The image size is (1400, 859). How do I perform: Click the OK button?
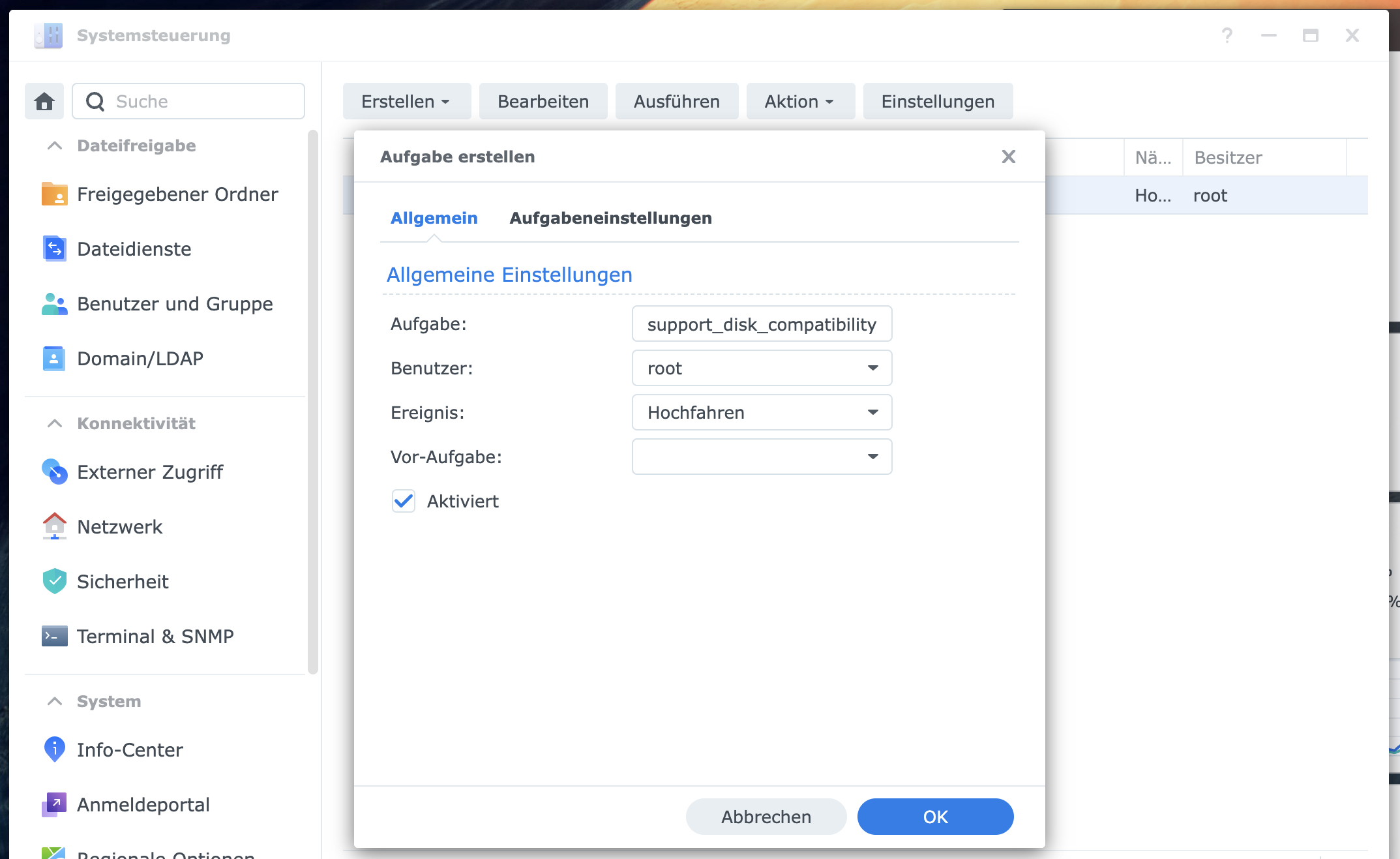pos(934,817)
